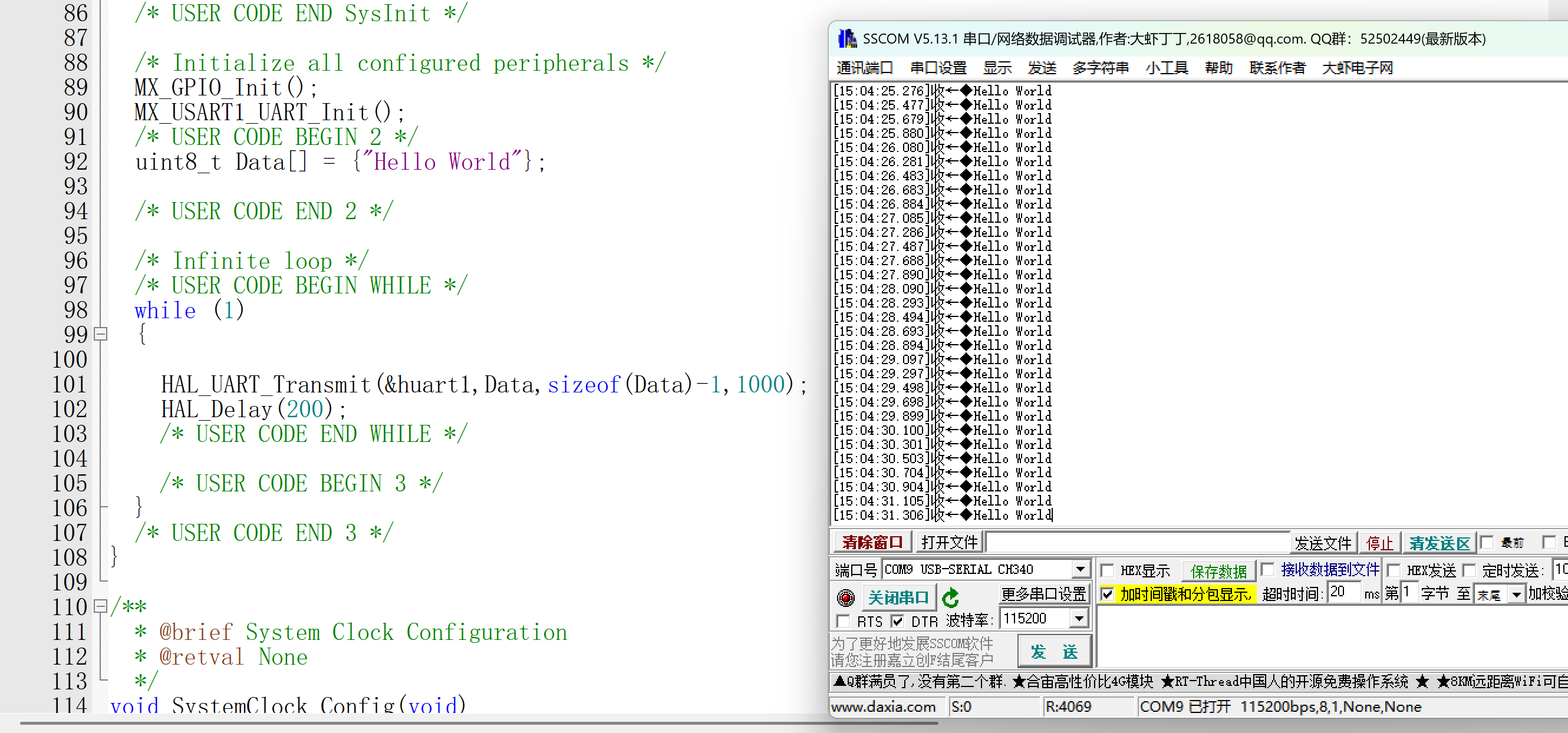Click the 保存数据 save data button
The height and width of the screenshot is (733, 1568).
click(x=1218, y=570)
